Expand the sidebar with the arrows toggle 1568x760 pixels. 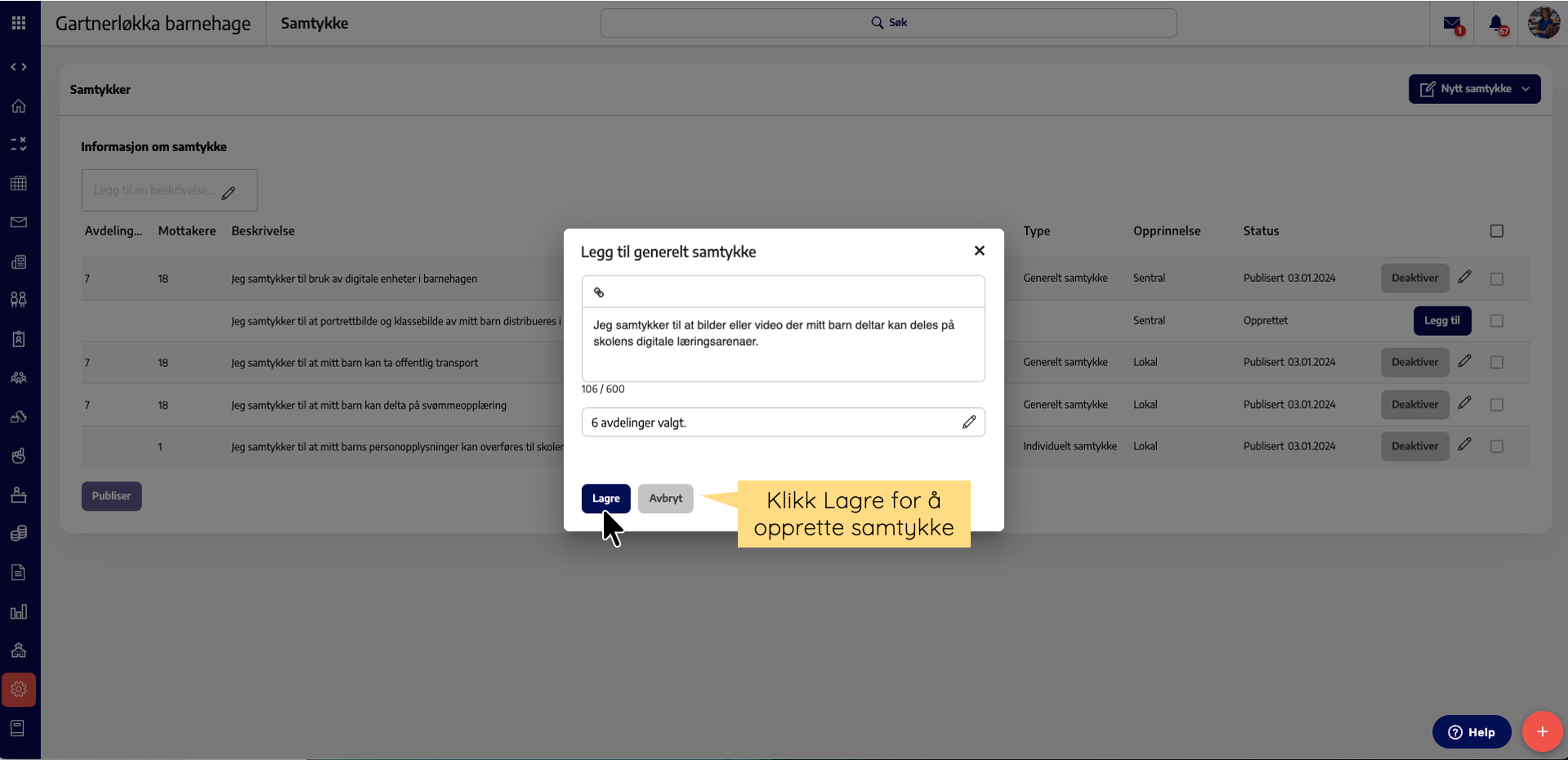click(19, 67)
